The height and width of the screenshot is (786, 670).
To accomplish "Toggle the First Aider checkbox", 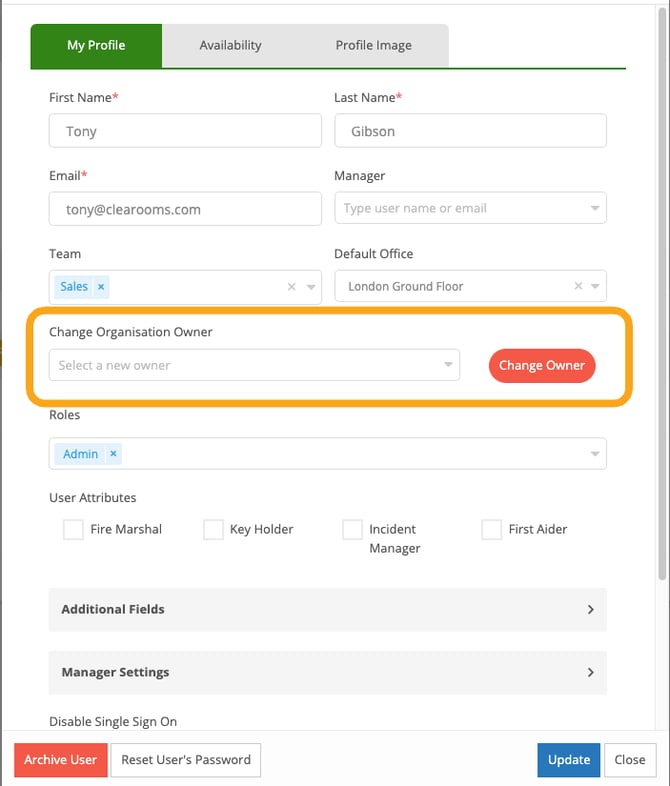I will [491, 530].
